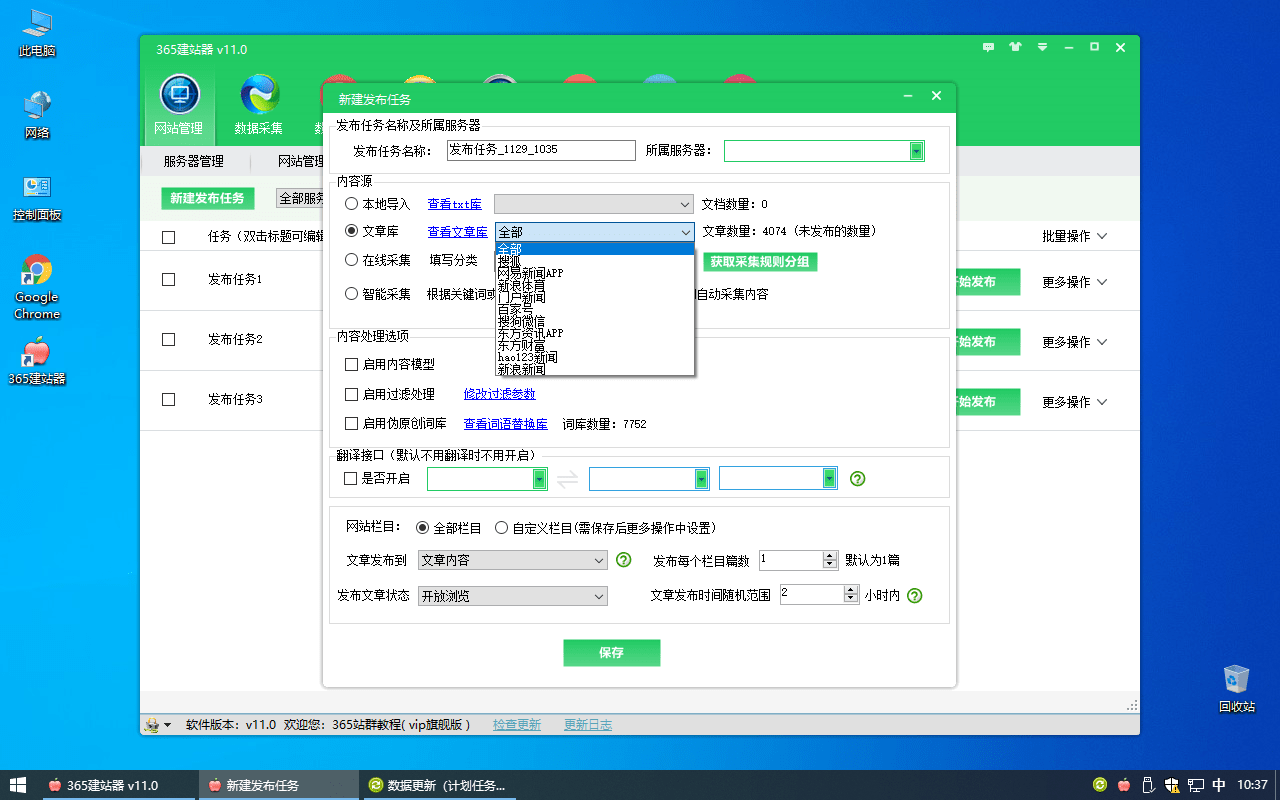Enable the 启用伪原创词库 checkbox

(351, 424)
